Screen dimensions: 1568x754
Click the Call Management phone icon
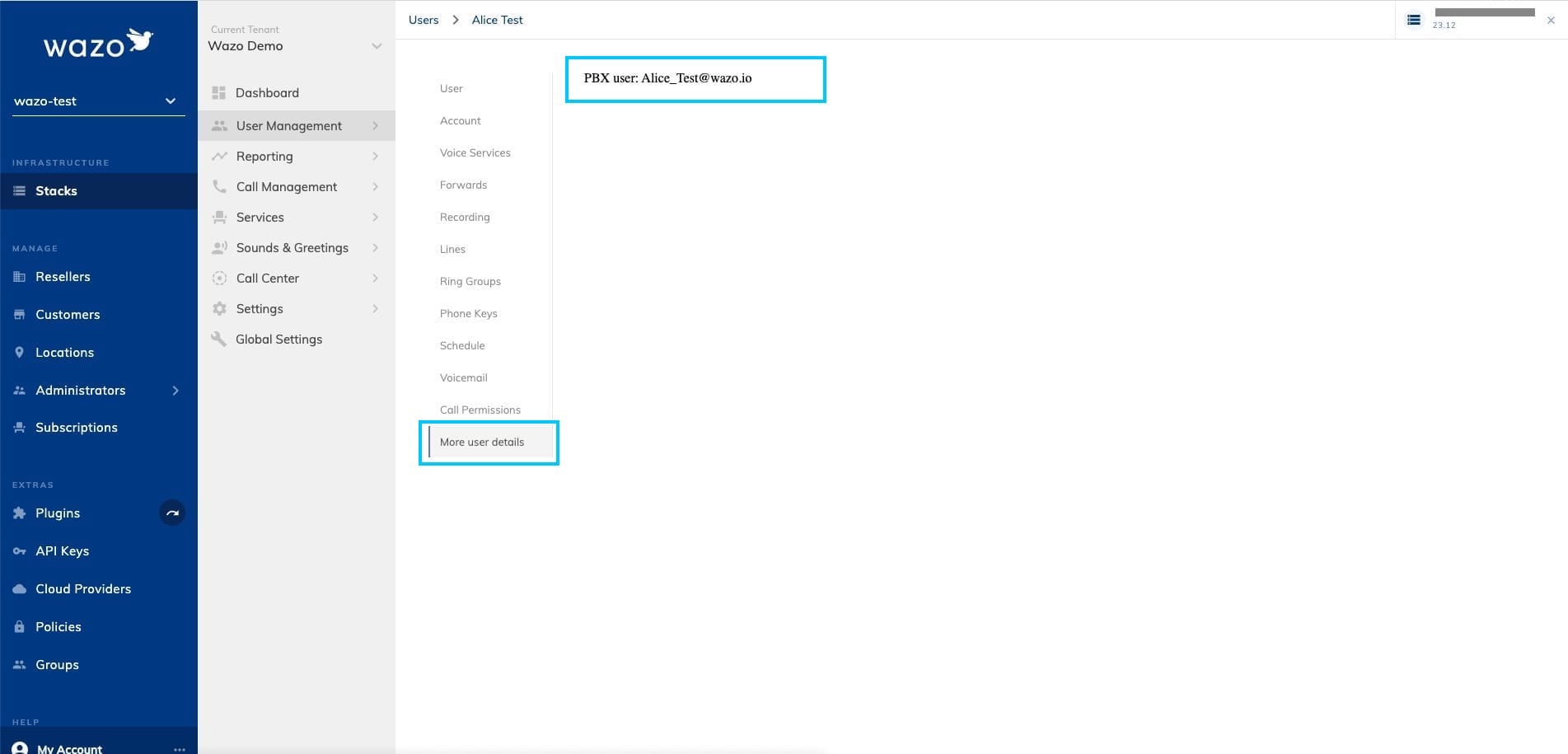pyautogui.click(x=219, y=186)
